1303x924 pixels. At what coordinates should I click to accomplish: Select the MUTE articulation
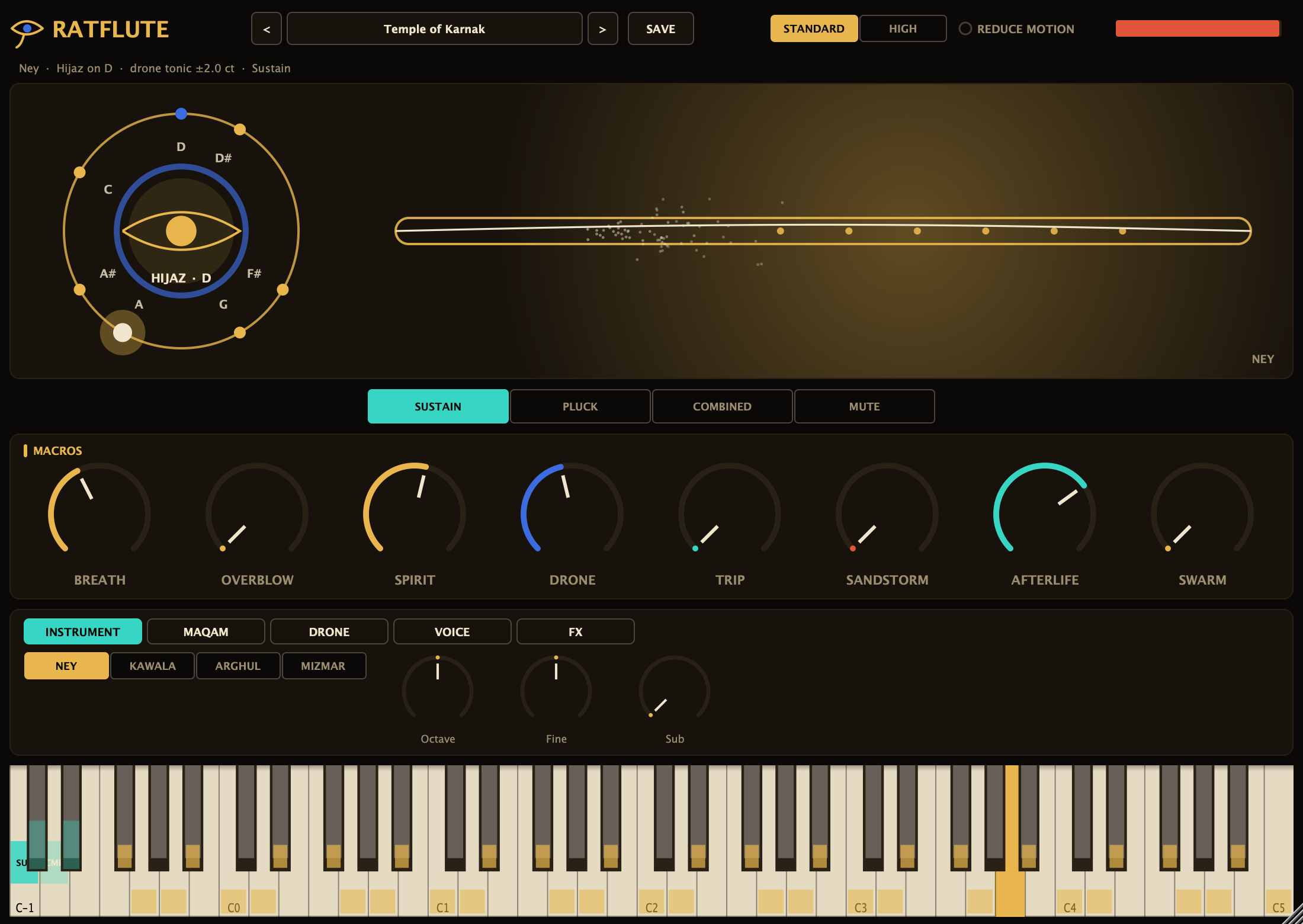(x=864, y=406)
